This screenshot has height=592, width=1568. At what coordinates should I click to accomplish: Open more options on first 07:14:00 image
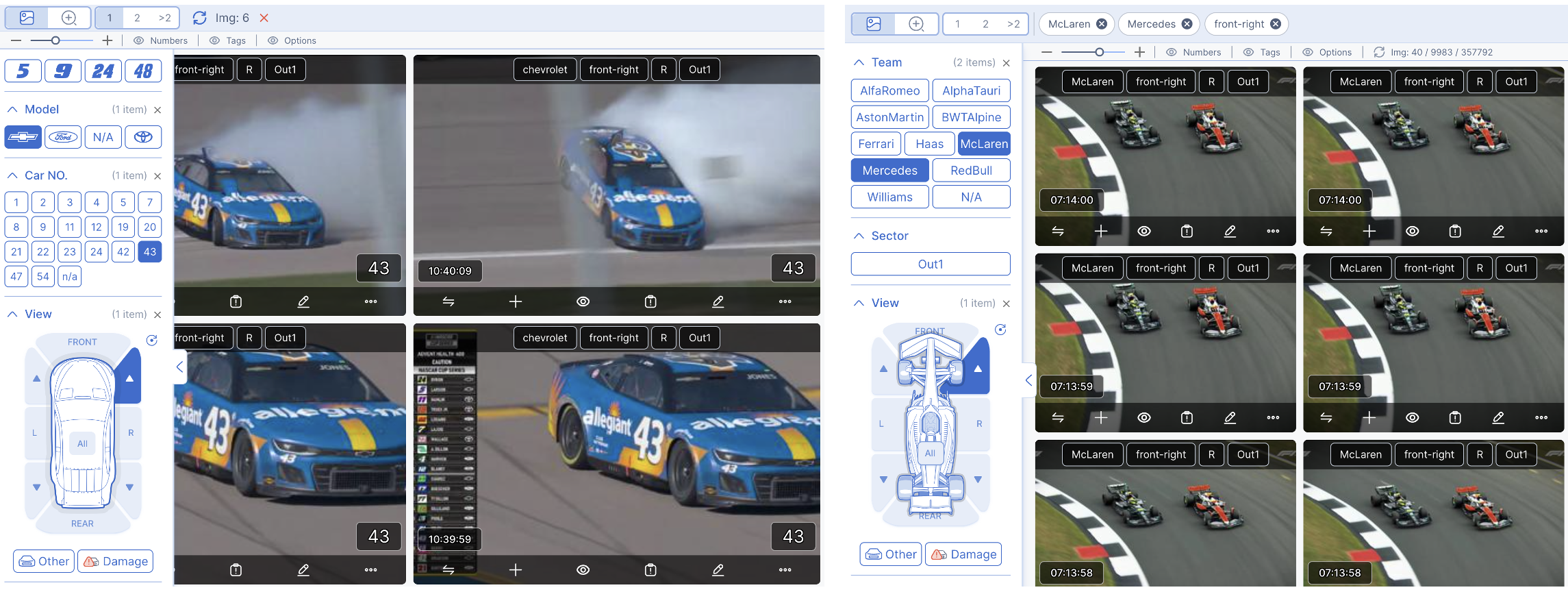1273,232
